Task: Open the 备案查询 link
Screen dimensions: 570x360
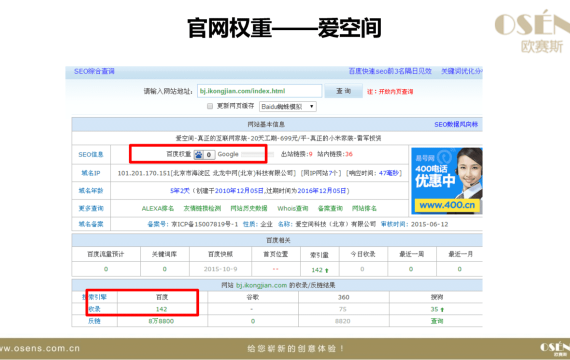Action: tap(330, 208)
